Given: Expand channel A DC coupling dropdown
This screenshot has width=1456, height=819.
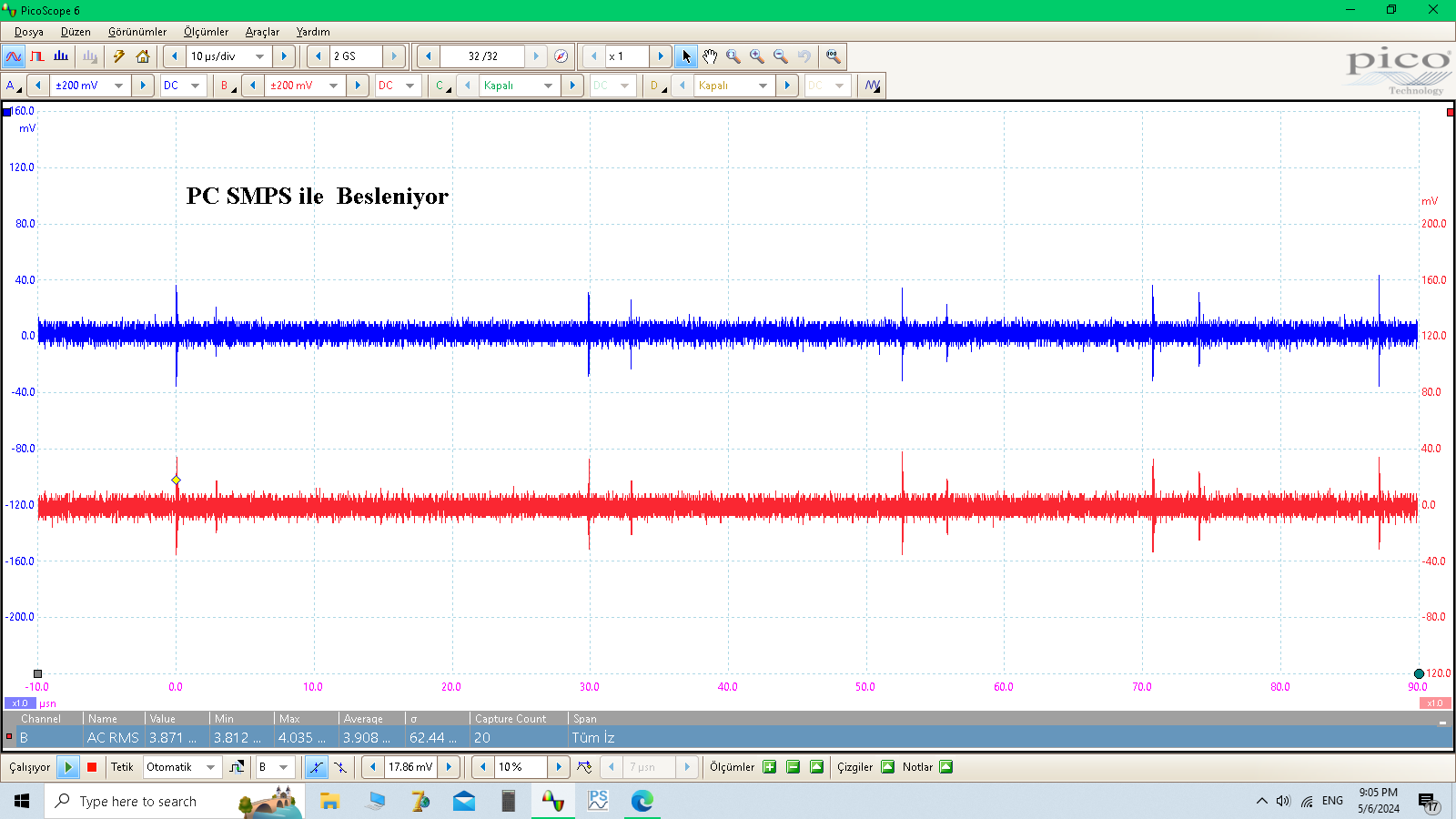Looking at the screenshot, I should coord(196,86).
